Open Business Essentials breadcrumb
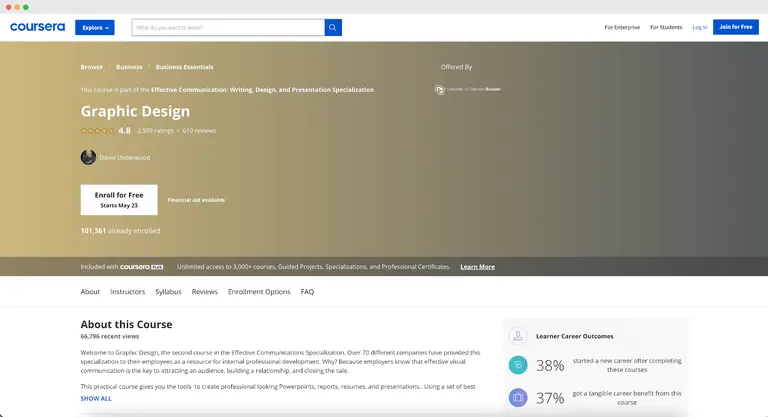Image resolution: width=768 pixels, height=417 pixels. (x=184, y=67)
